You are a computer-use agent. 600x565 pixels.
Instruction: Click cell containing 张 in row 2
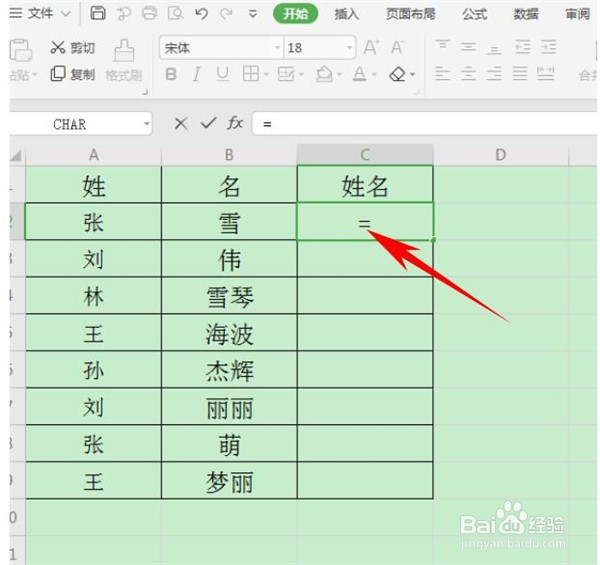coord(94,222)
